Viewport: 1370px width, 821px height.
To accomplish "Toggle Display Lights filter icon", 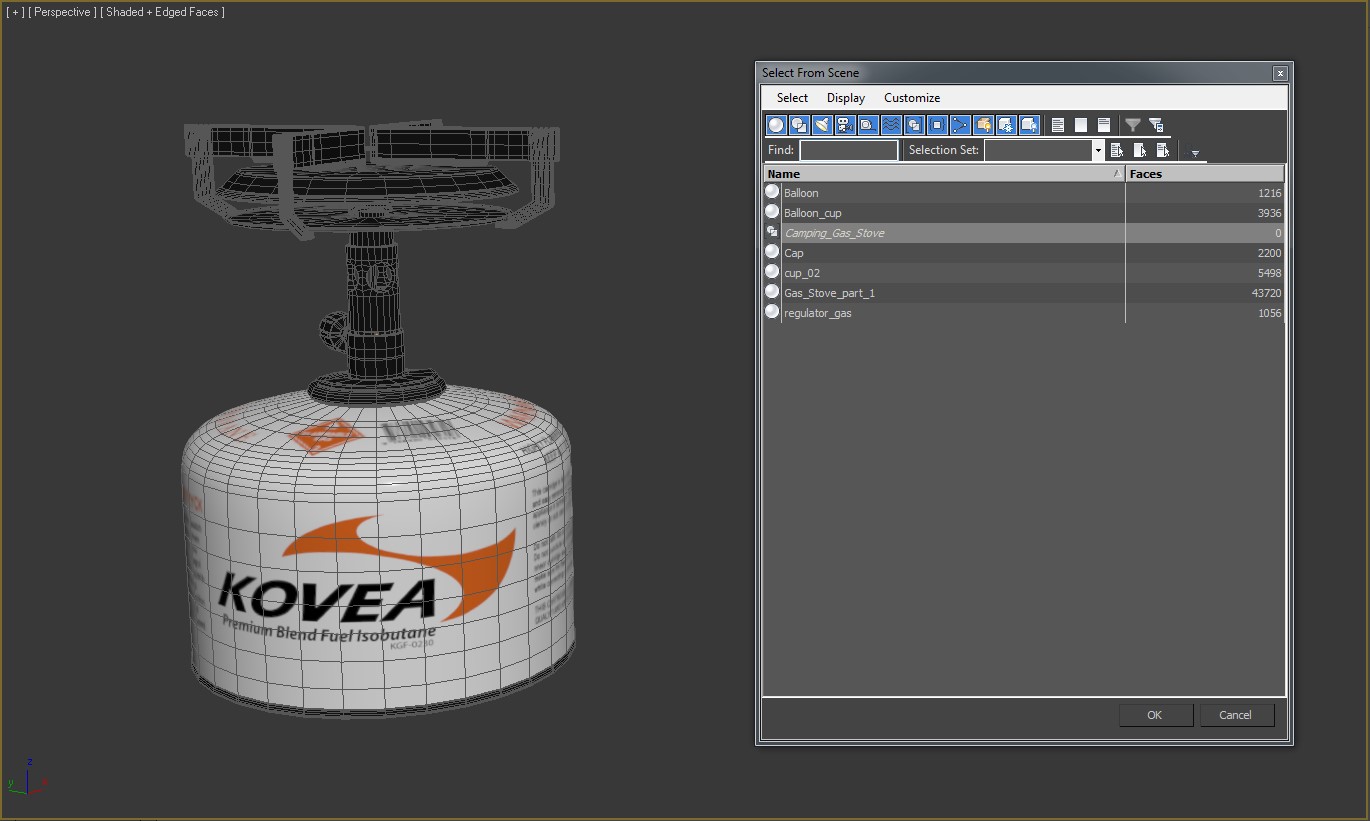I will pos(822,125).
